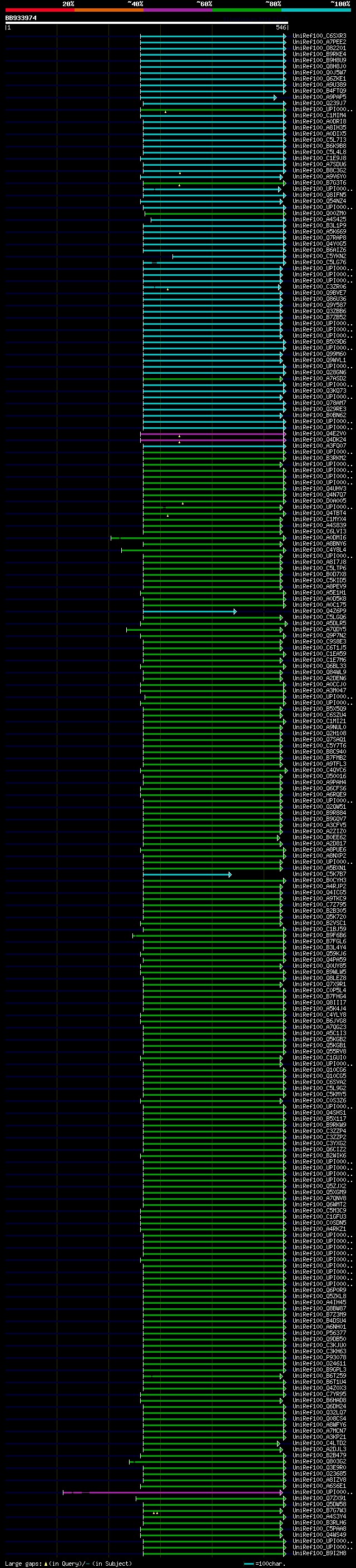This screenshot has height=1568, width=356.
Task: Select the UniRef100_A4S425 label
Action: point(319,219)
